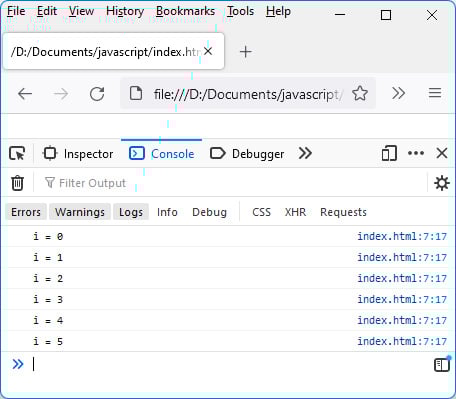
Task: Open devtools three-dot customize menu
Action: coord(416,153)
